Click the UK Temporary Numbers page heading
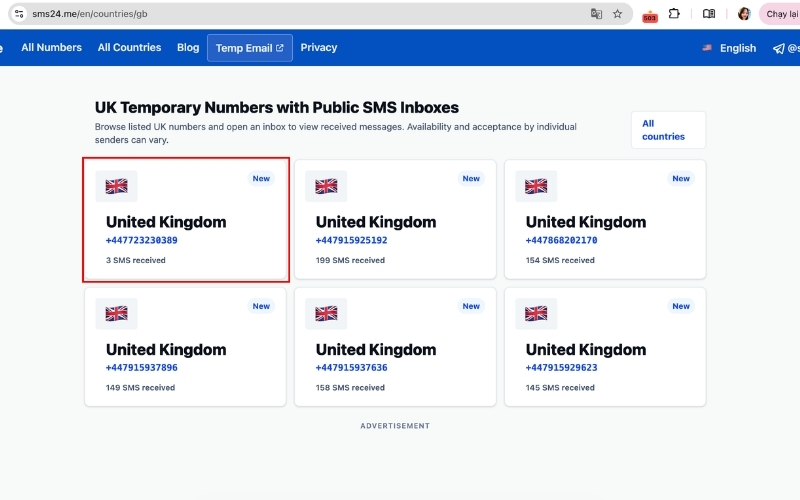The width and height of the screenshot is (800, 500). [x=277, y=108]
